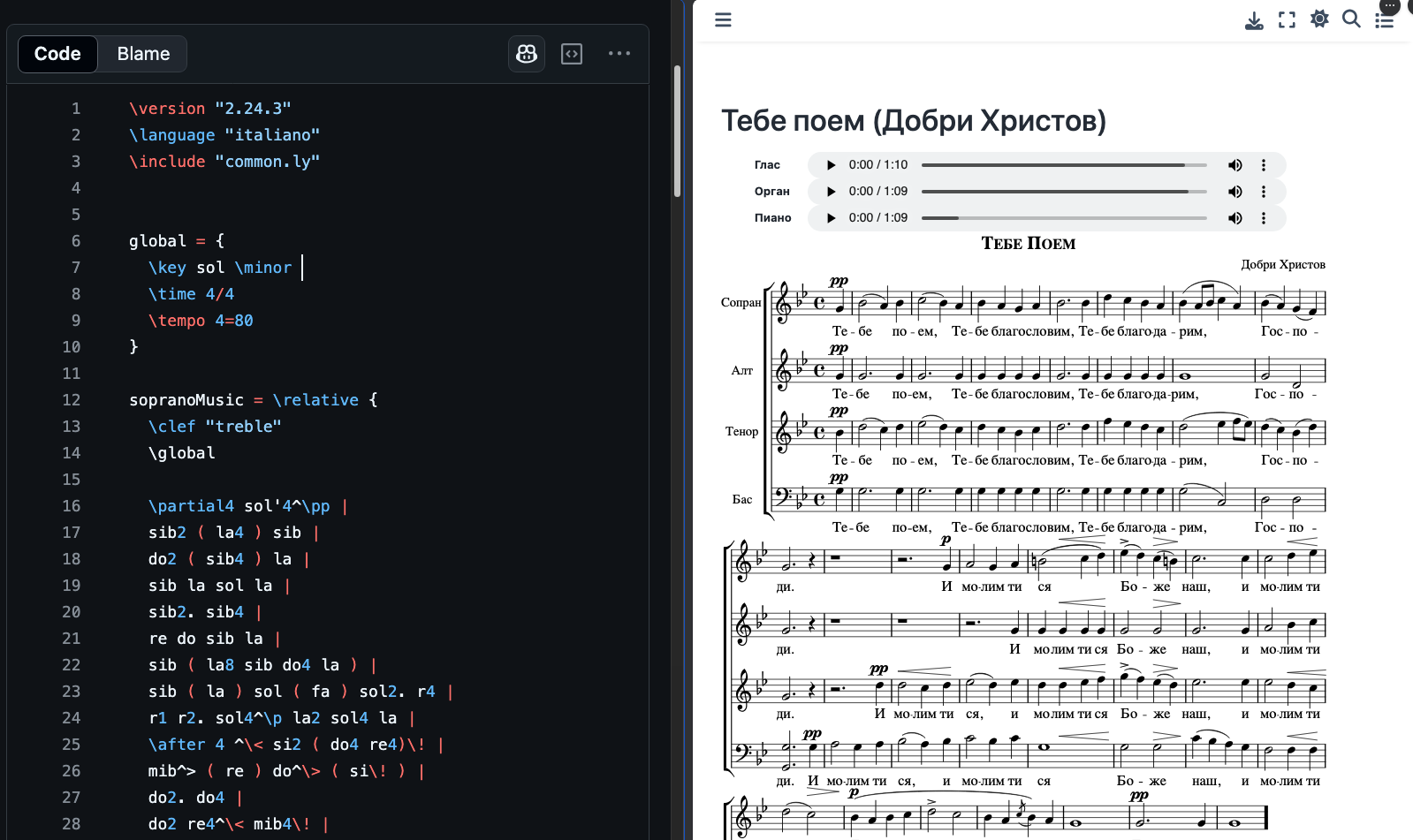Mute the Глас audio track

point(1234,165)
